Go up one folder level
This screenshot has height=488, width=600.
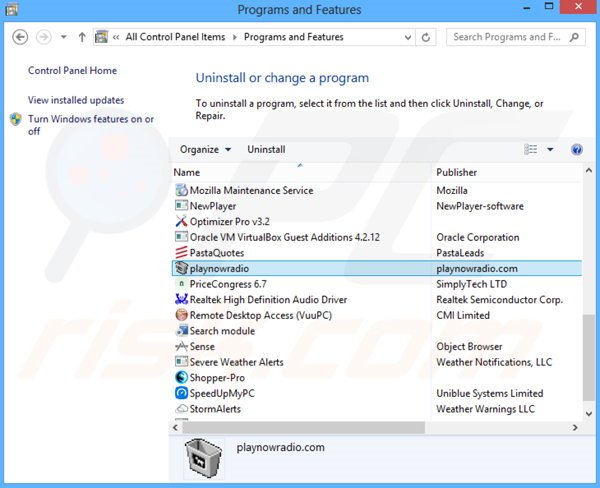(x=82, y=37)
